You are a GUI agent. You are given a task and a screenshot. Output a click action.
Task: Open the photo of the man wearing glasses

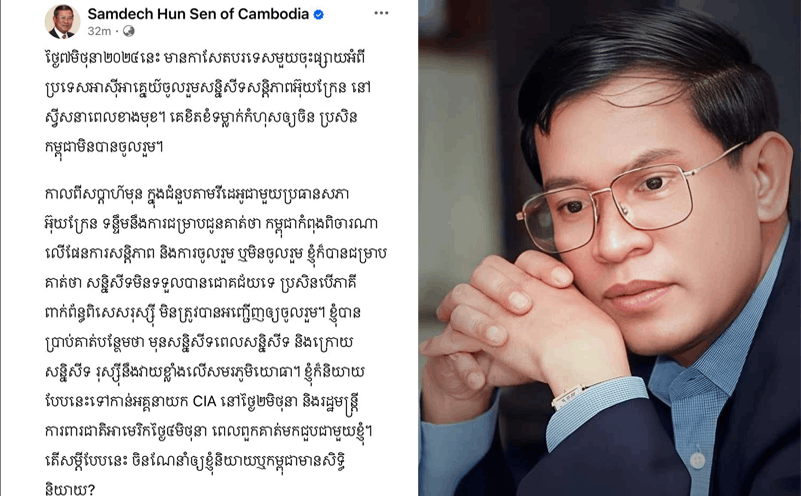click(x=609, y=248)
